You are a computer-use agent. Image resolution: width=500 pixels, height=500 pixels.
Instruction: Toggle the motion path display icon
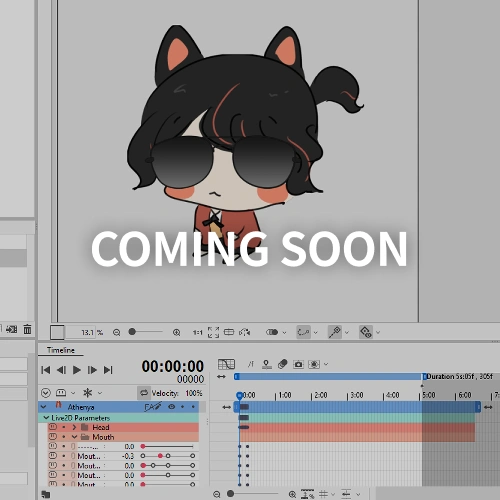tap(303, 332)
